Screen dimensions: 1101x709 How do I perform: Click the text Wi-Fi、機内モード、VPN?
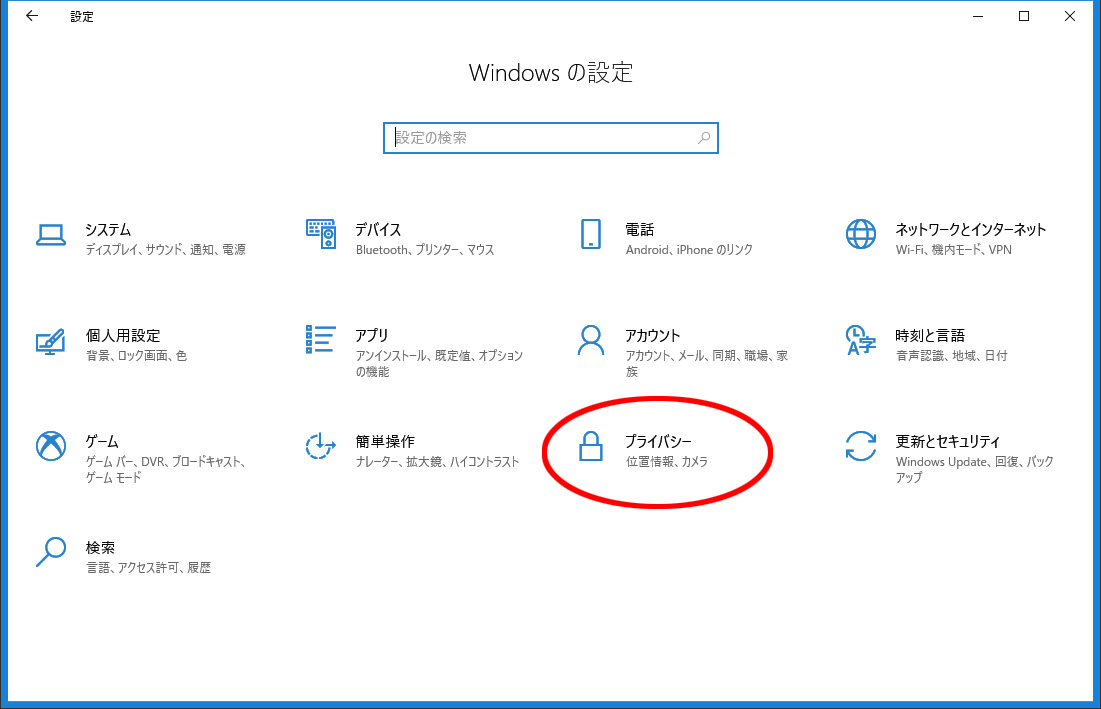954,250
